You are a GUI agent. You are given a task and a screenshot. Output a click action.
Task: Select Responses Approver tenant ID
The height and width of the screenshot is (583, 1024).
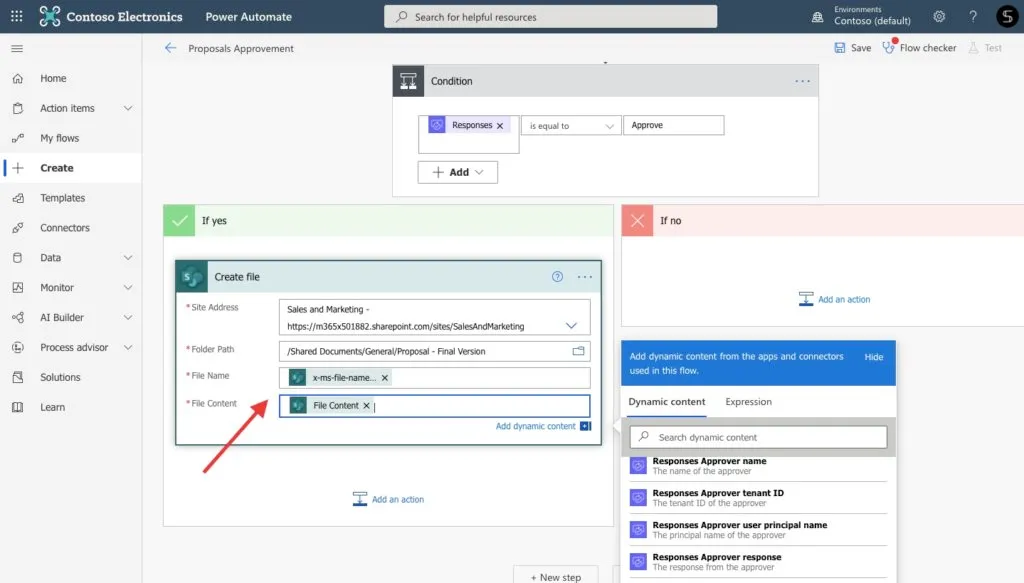(758, 498)
